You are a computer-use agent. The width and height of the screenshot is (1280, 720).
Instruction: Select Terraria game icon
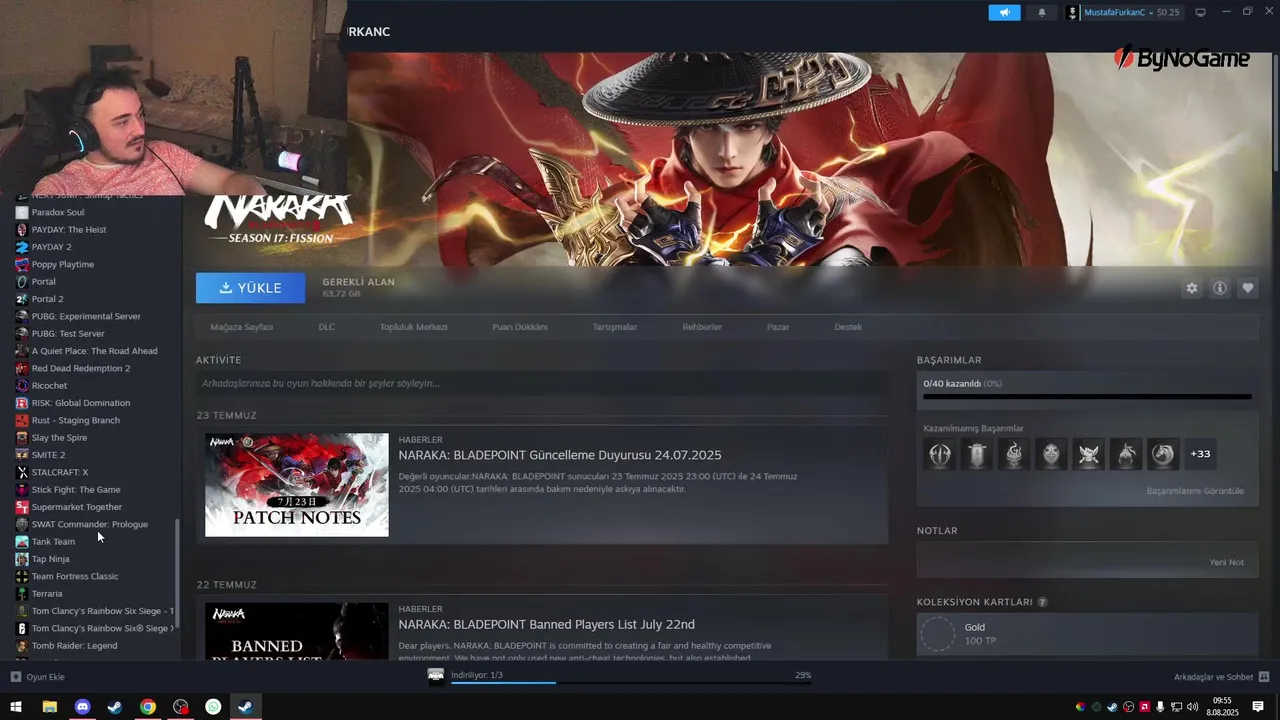22,594
